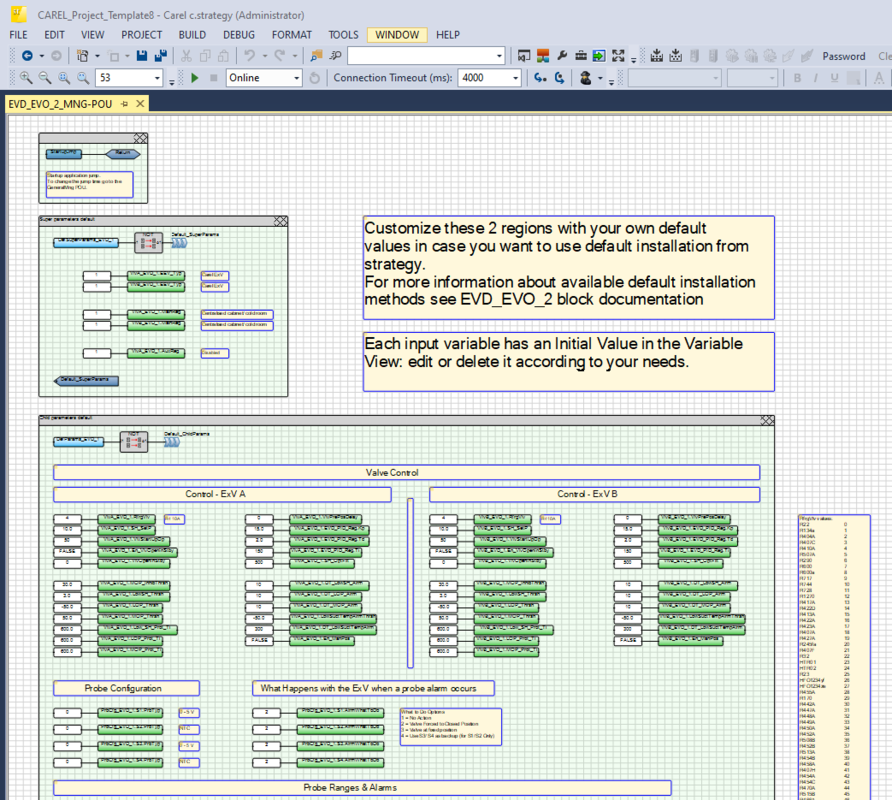Toggle full screen with the expand-arrows icon

(618, 56)
